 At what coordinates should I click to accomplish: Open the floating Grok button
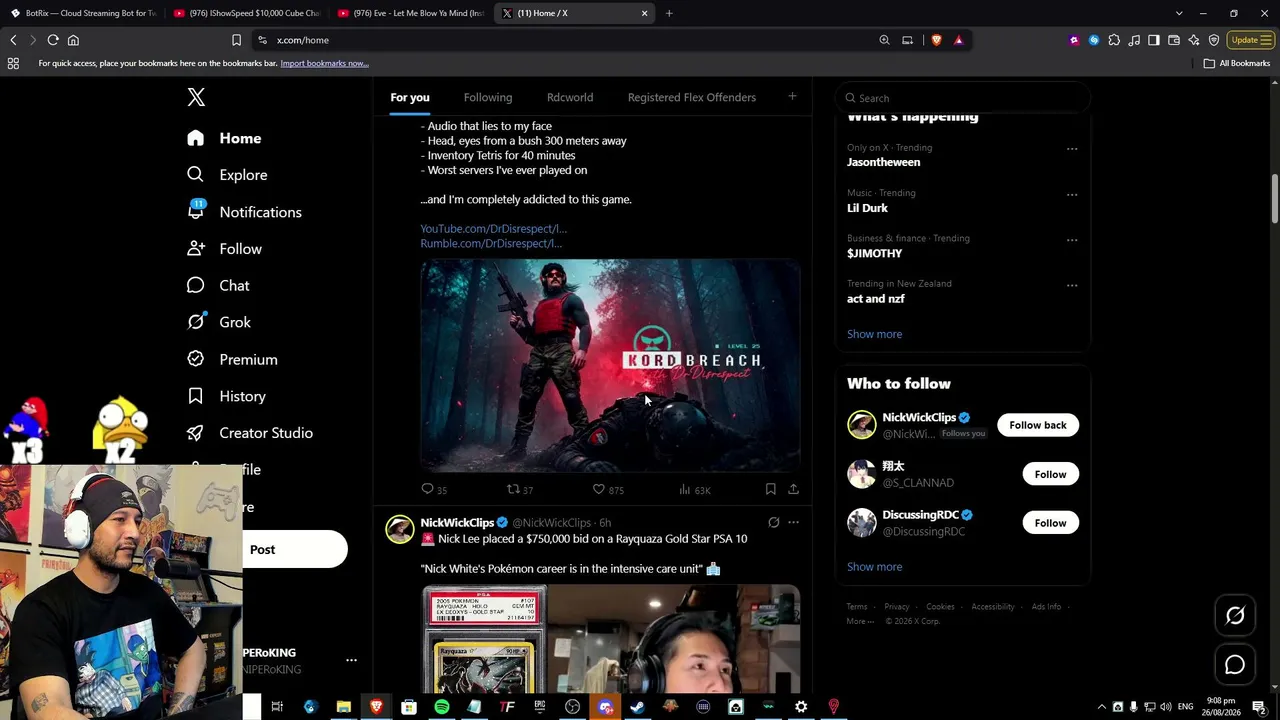1235,616
